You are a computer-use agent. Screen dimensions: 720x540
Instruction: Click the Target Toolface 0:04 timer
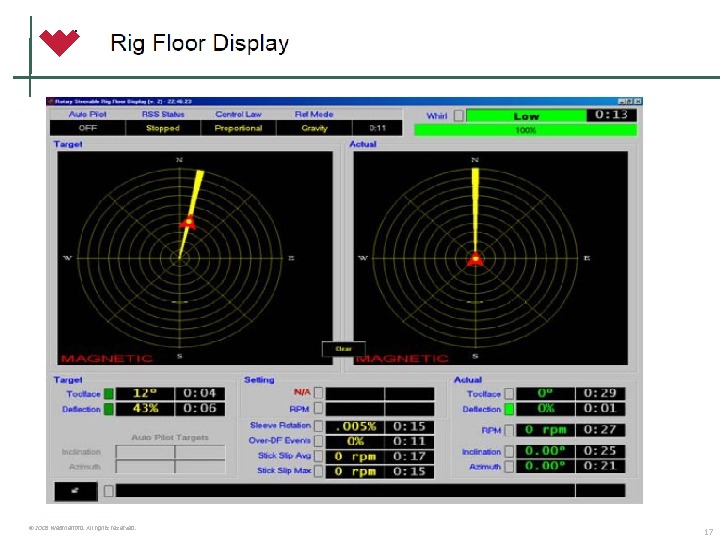click(200, 394)
